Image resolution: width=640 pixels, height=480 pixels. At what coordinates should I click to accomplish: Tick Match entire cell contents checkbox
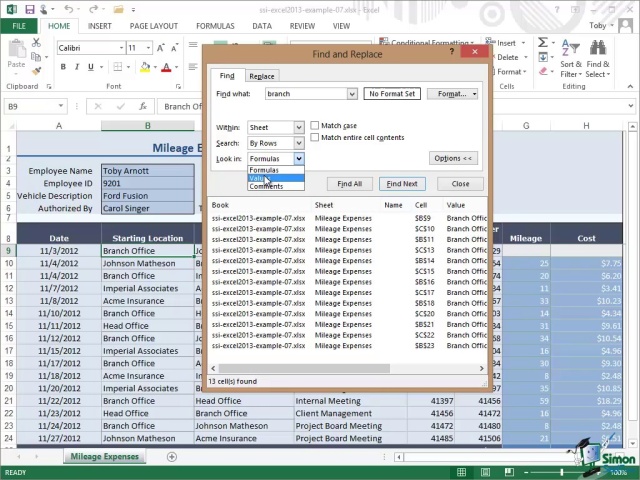coord(315,138)
